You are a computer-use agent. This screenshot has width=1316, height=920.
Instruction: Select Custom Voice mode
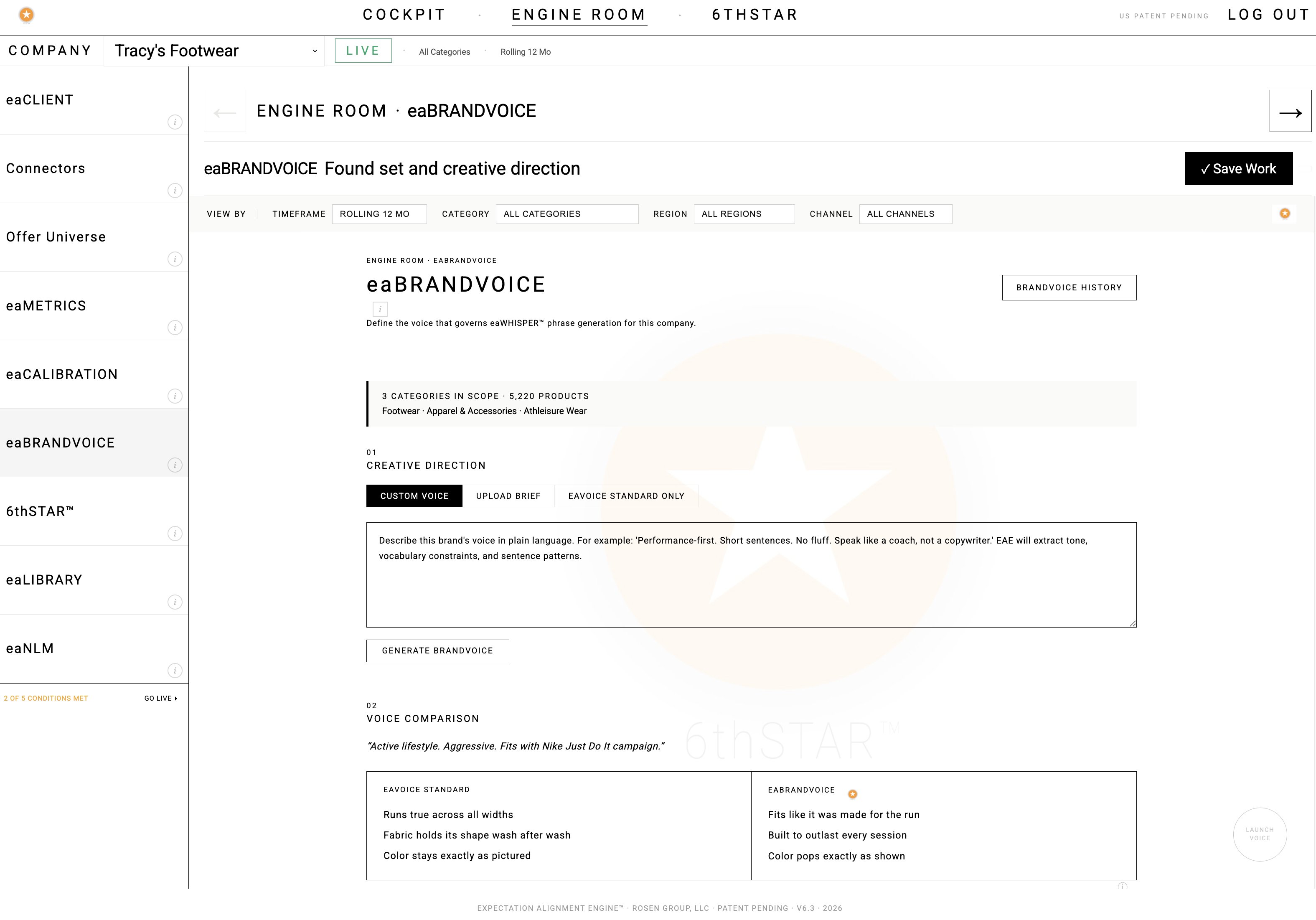(x=414, y=496)
